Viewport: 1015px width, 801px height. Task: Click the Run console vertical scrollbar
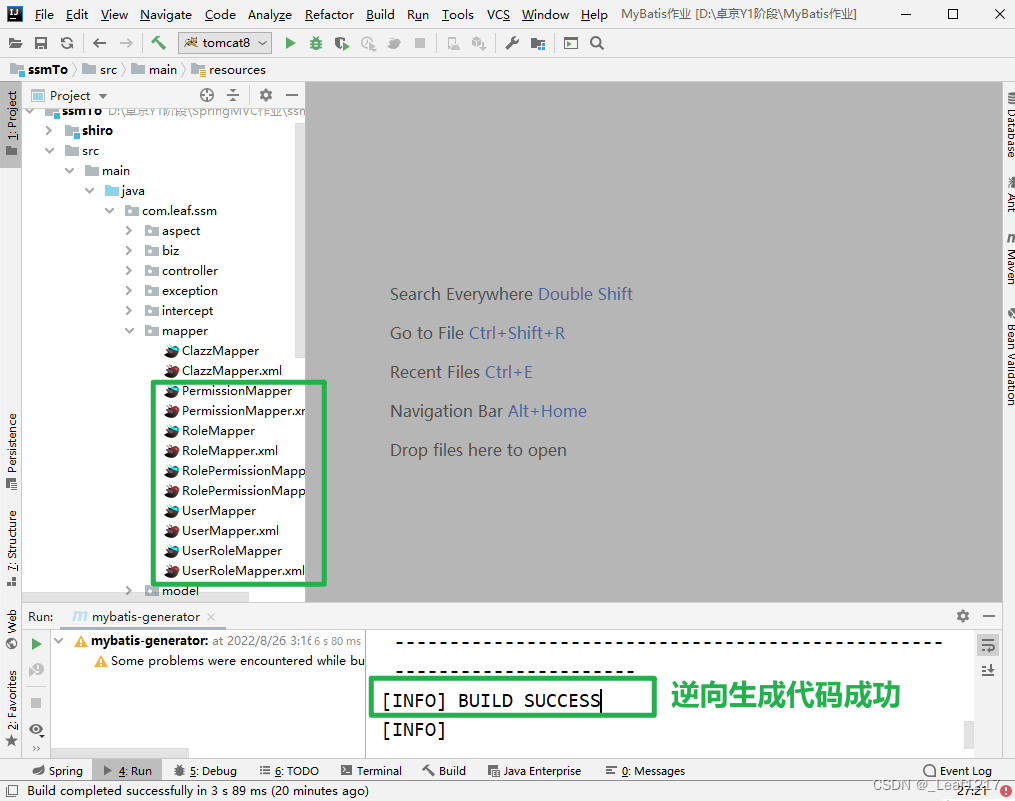pos(968,734)
